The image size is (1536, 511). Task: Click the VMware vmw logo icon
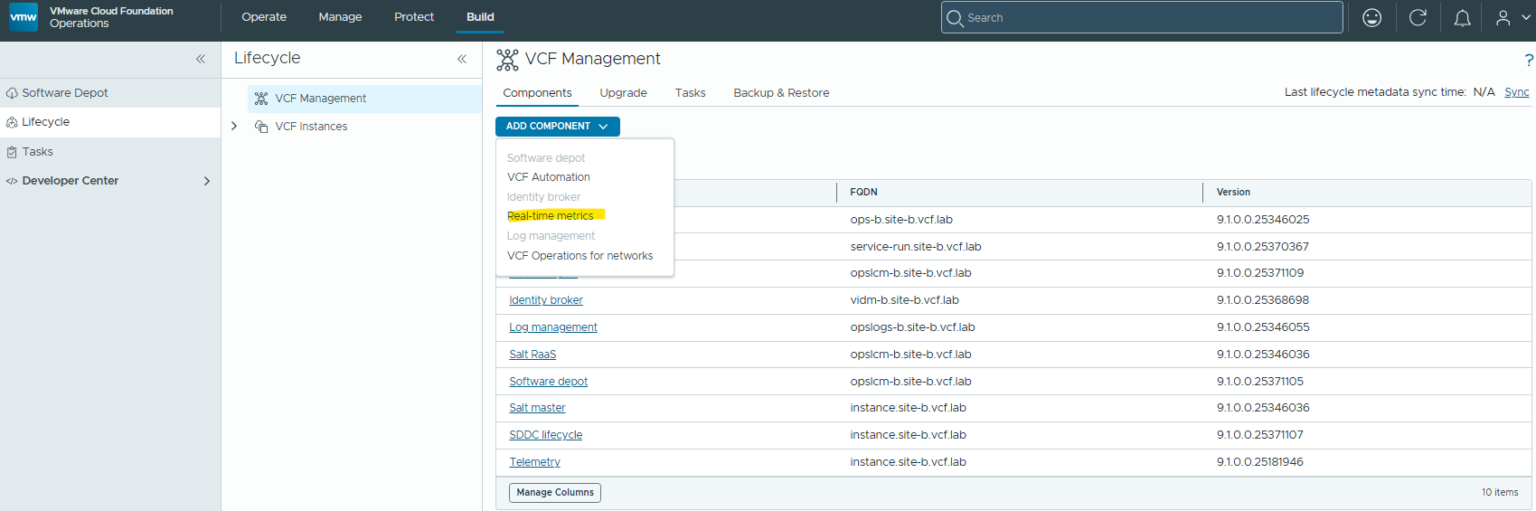click(23, 17)
